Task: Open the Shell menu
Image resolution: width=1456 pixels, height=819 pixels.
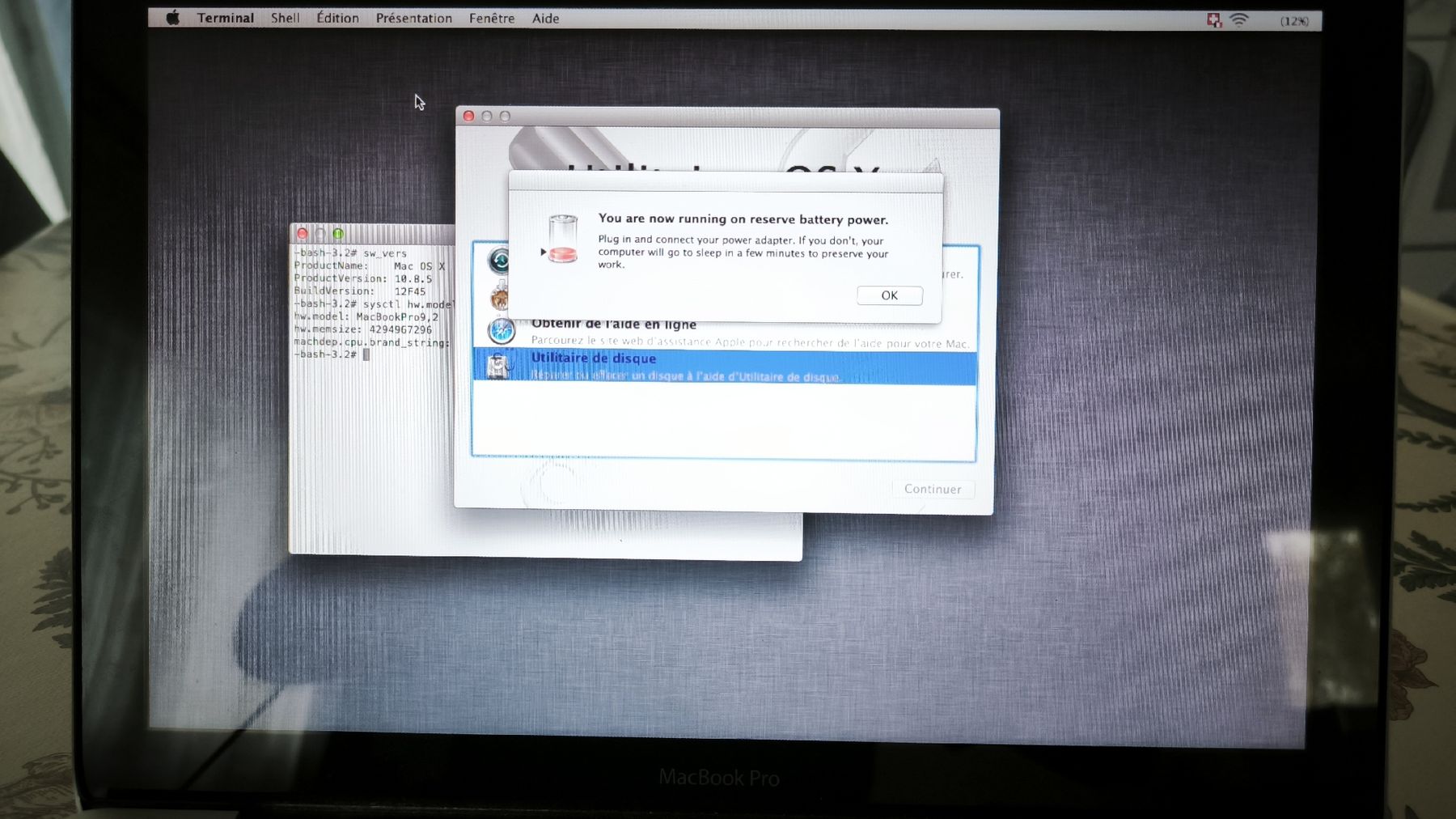Action: pyautogui.click(x=285, y=18)
